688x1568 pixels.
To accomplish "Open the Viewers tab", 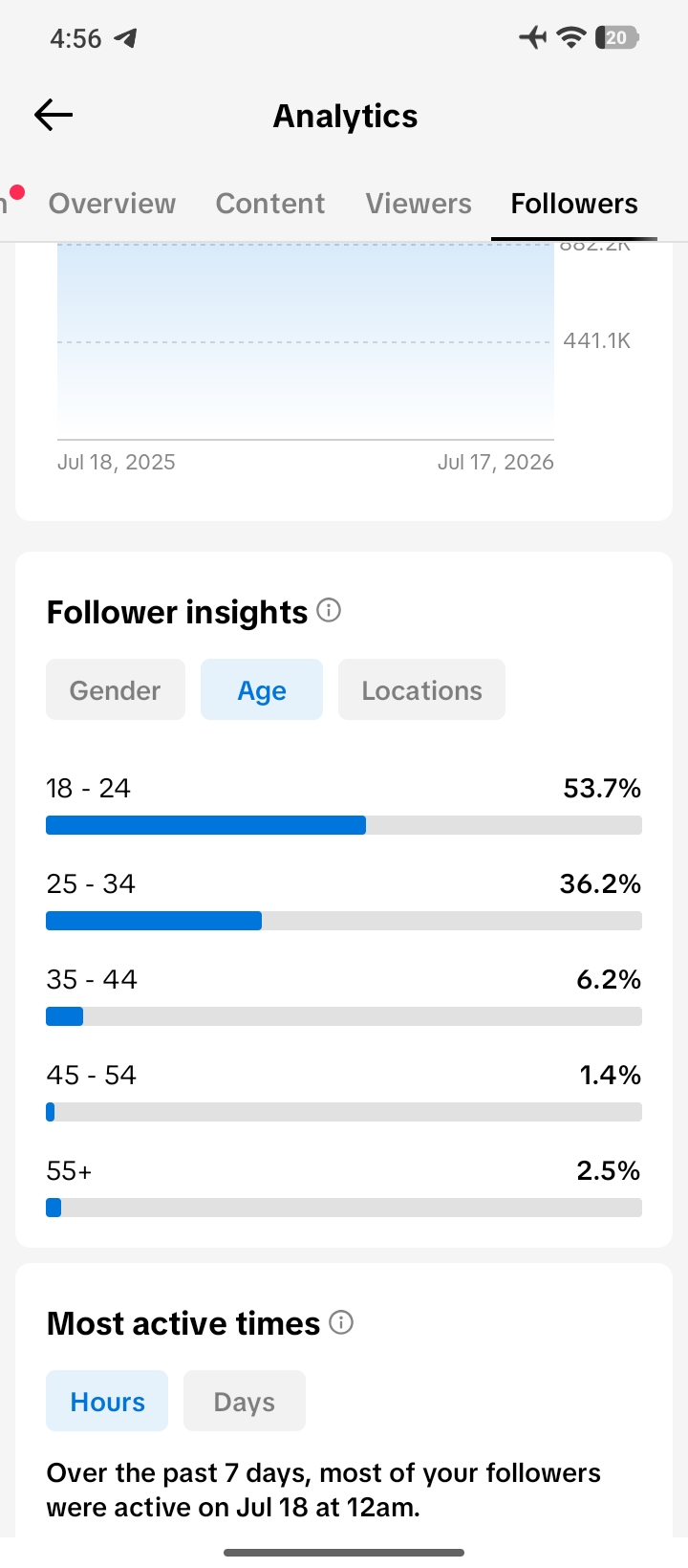I will tap(419, 204).
